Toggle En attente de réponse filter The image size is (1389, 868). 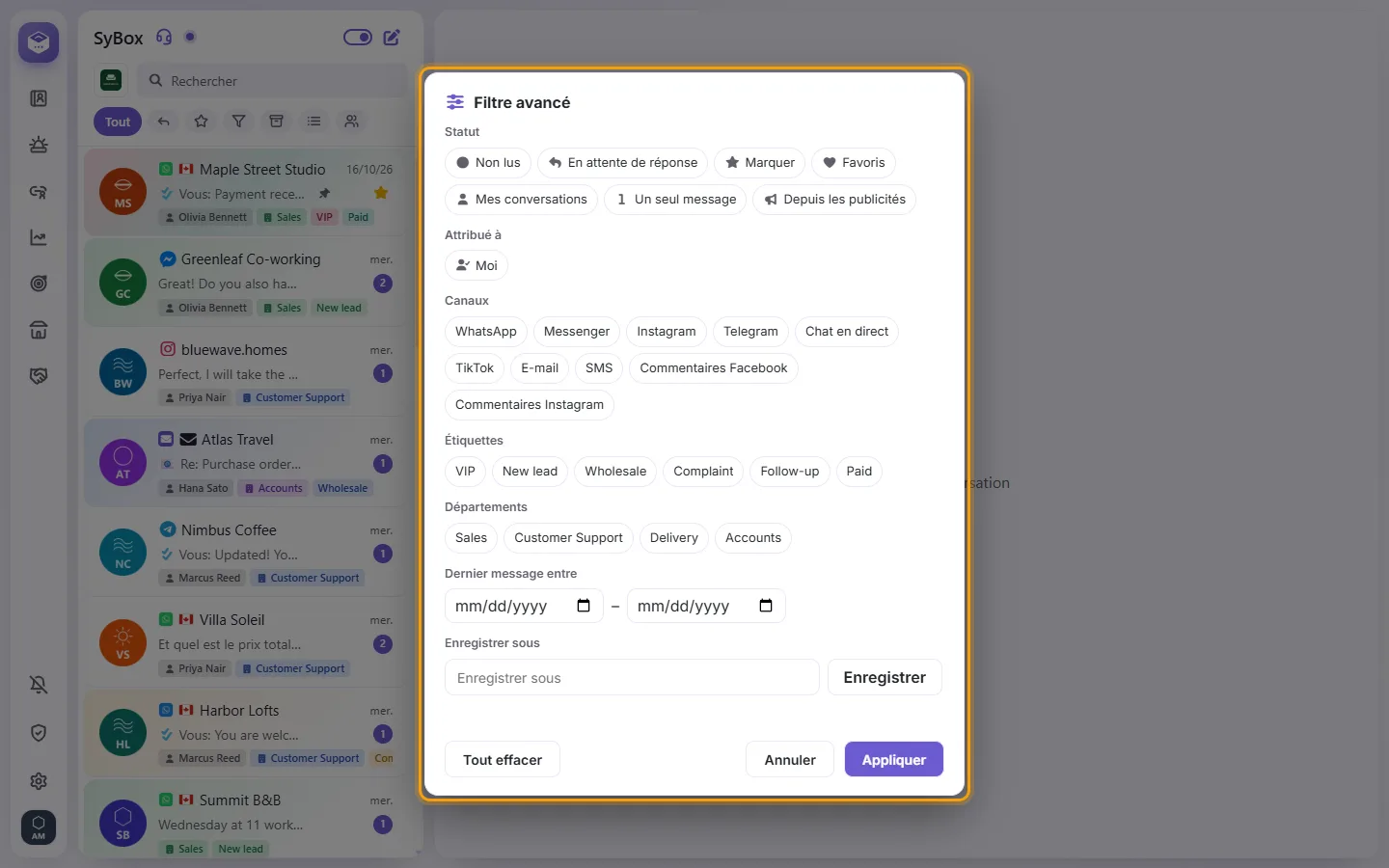(623, 163)
